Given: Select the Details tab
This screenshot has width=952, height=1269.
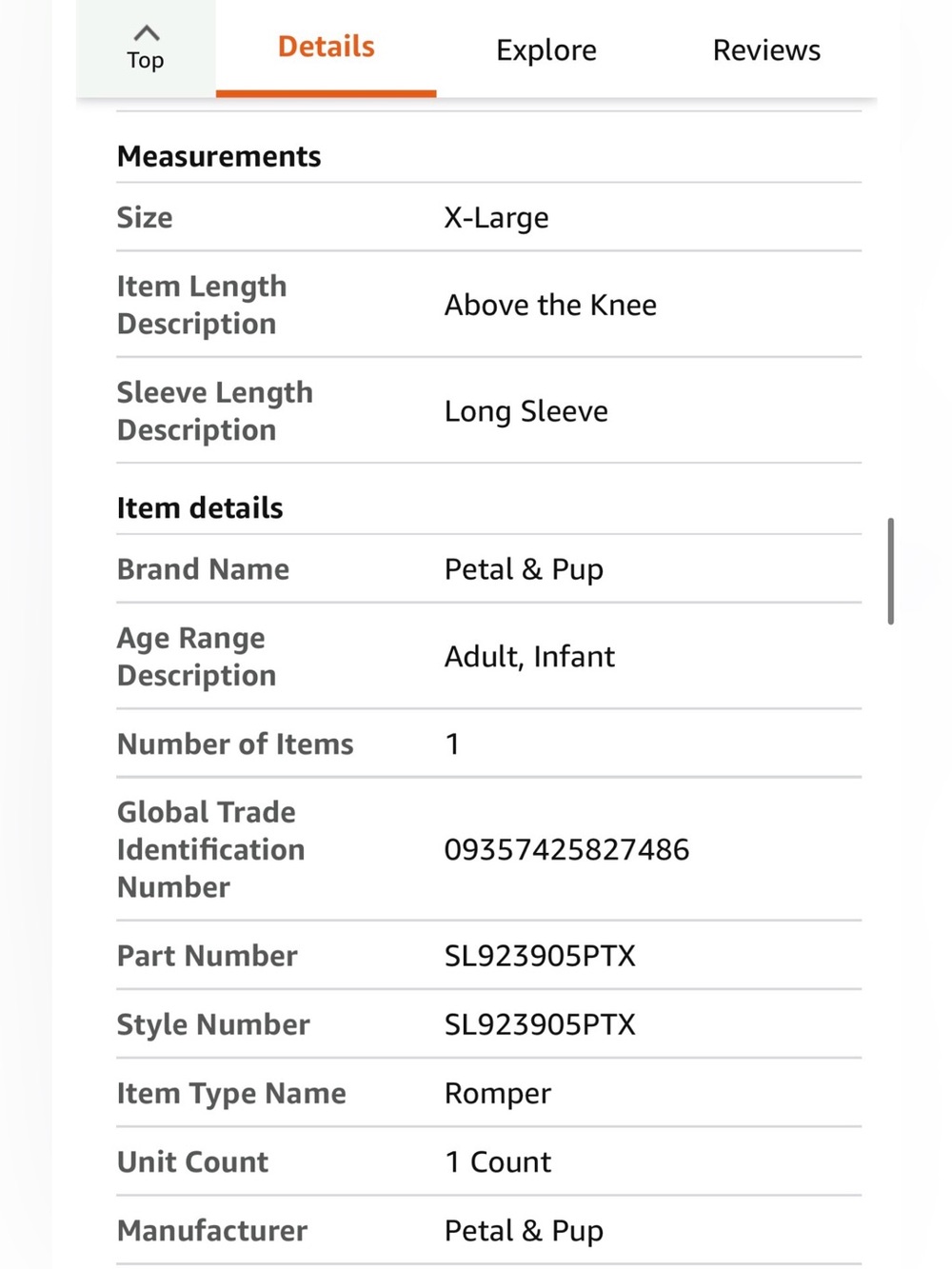Looking at the screenshot, I should point(326,48).
